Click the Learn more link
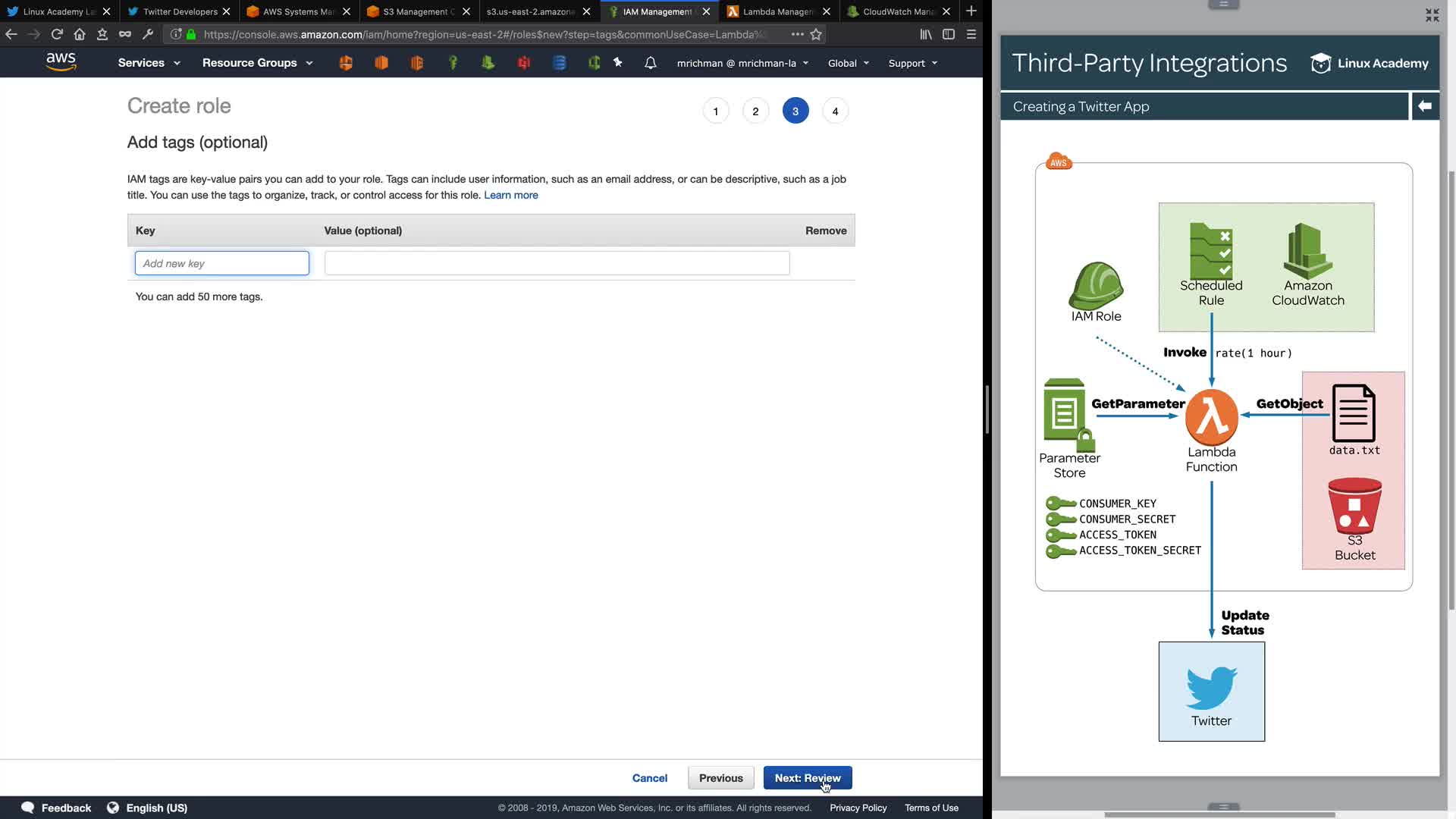 click(x=510, y=195)
